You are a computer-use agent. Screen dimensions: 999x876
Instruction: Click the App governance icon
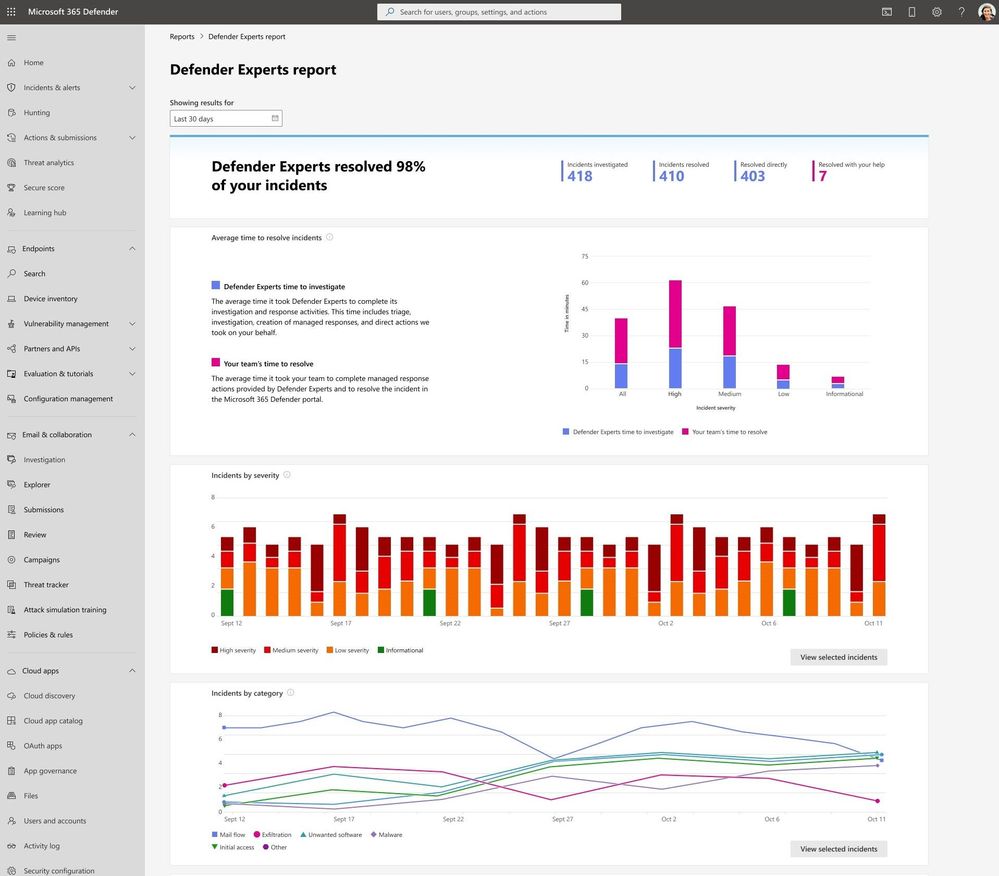[11, 770]
